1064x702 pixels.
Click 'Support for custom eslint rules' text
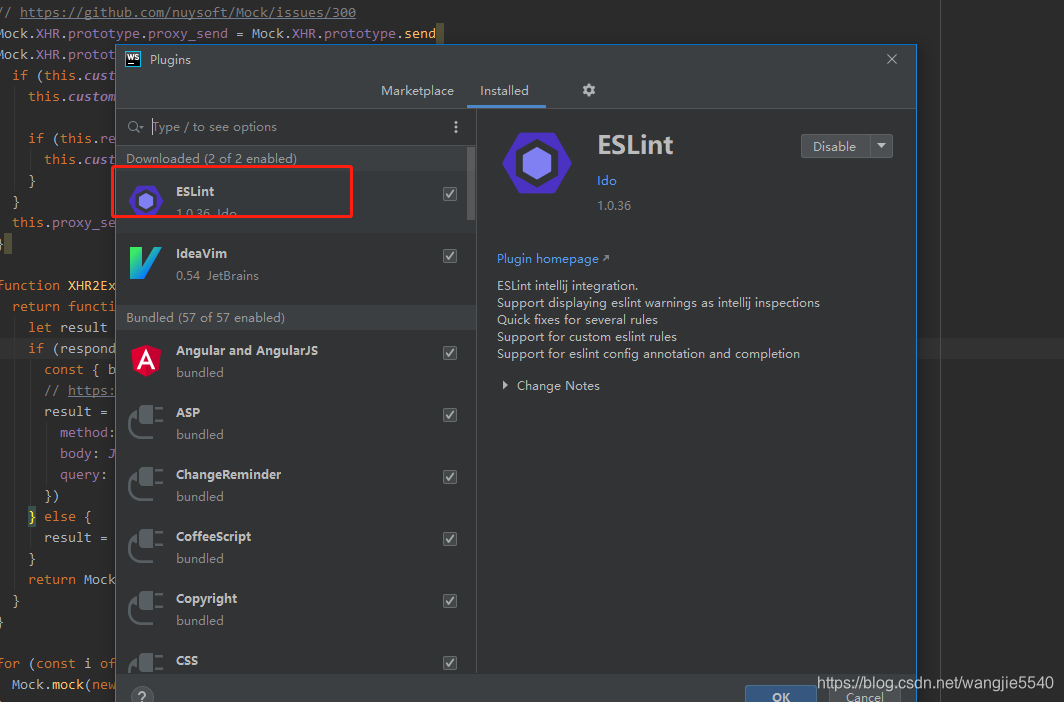click(586, 336)
